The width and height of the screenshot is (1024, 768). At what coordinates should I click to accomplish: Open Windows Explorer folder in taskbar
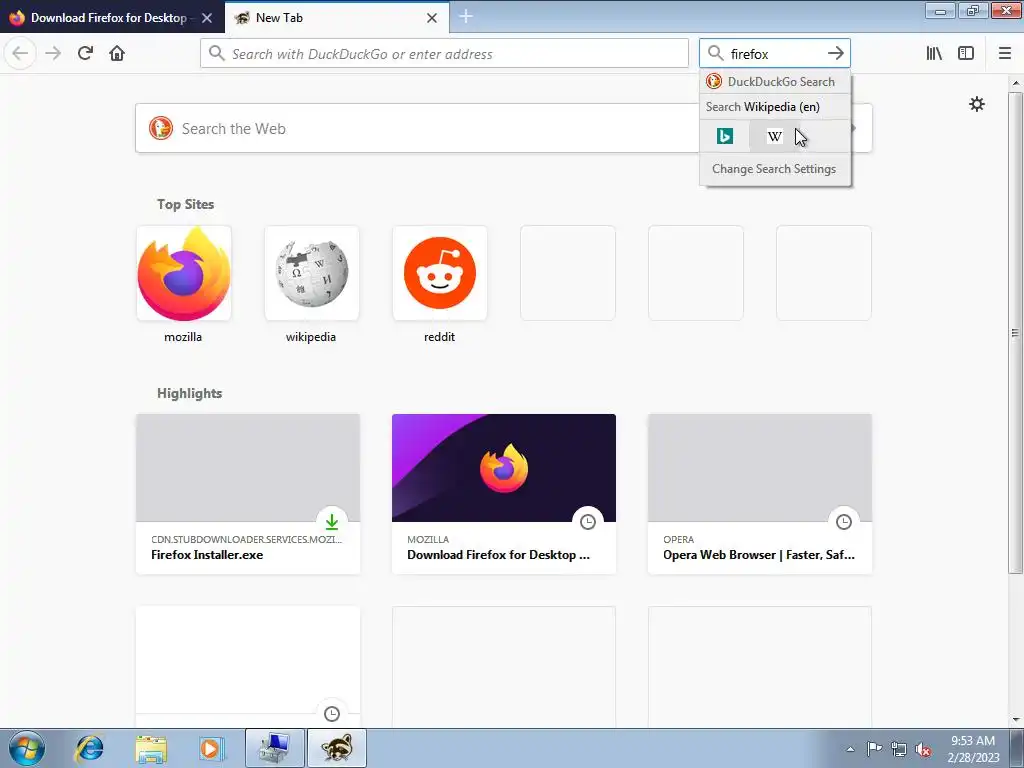[151, 748]
